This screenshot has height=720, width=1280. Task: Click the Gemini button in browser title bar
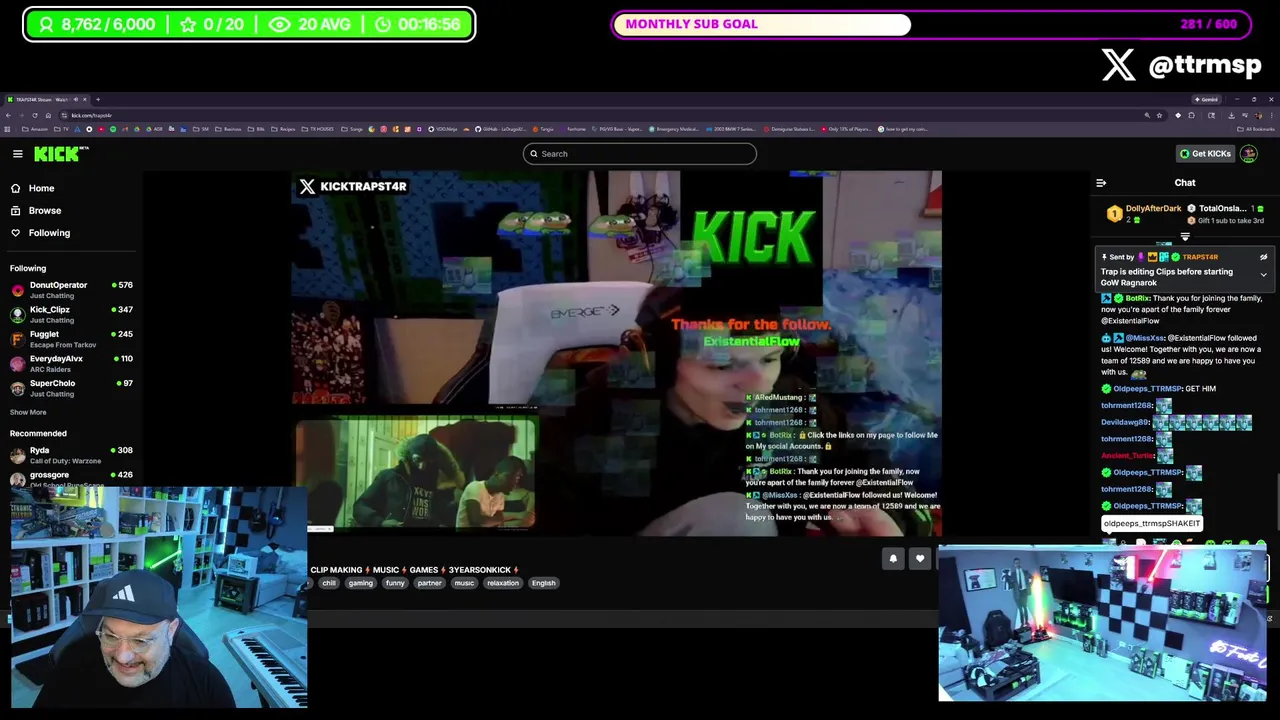click(1207, 99)
